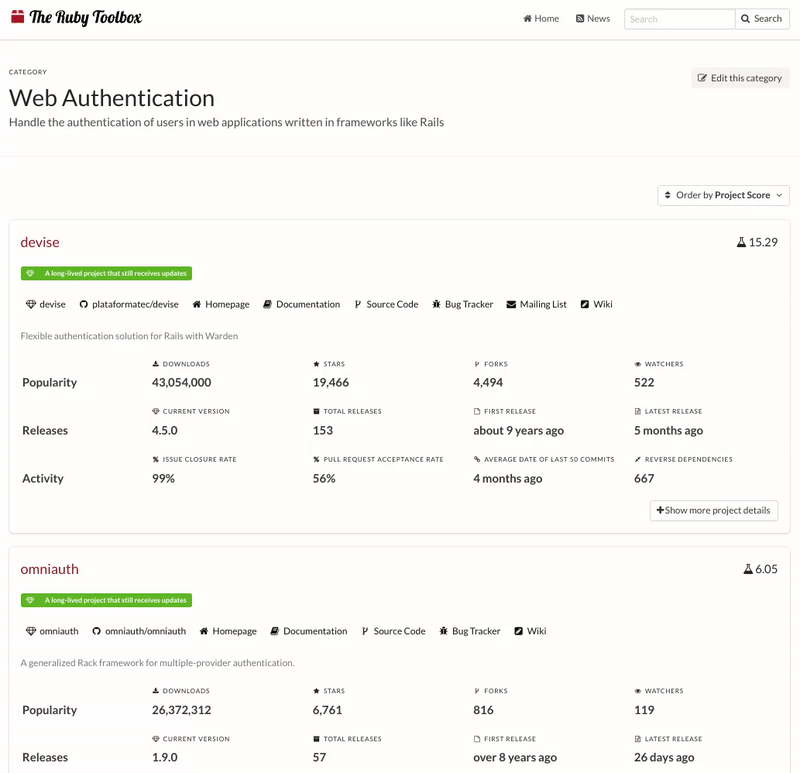
Task: Open omniauth Bug Tracker link
Action: point(470,632)
